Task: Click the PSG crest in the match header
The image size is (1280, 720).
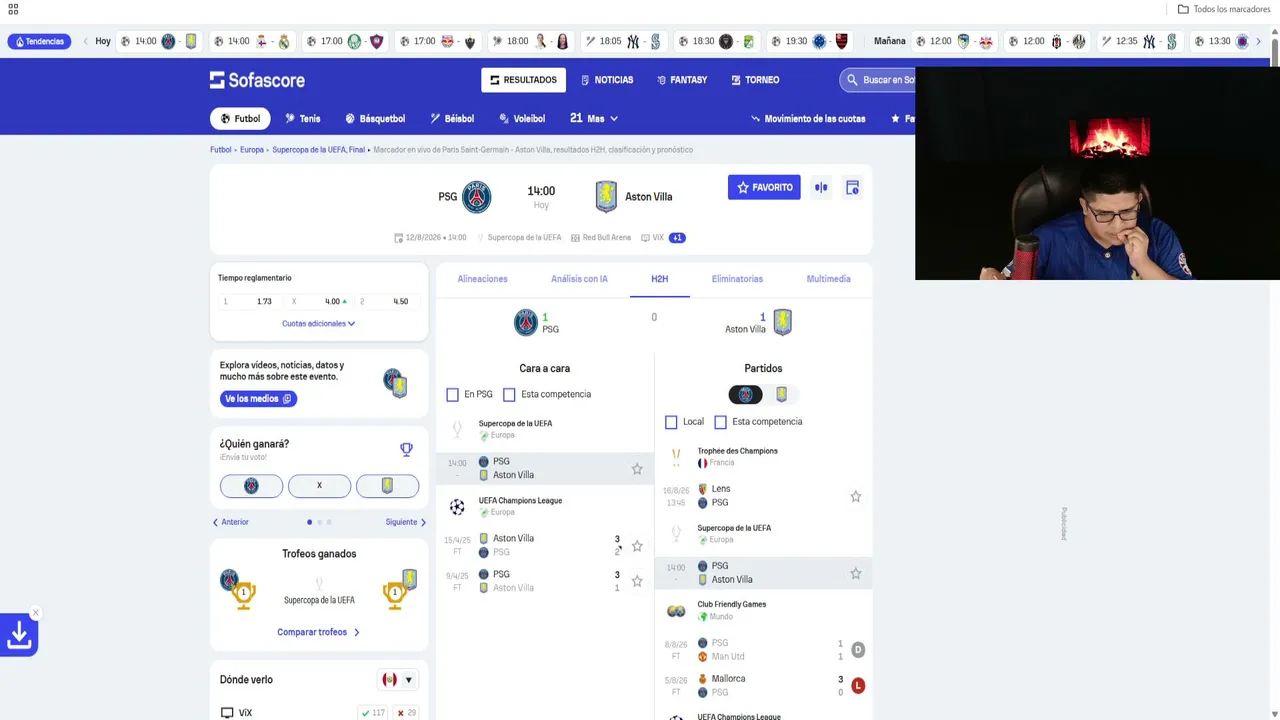Action: 477,197
